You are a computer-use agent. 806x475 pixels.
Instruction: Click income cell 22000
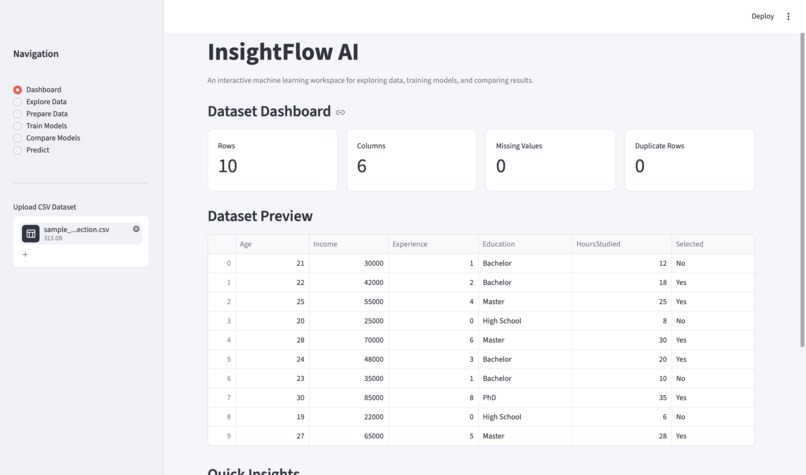point(349,417)
